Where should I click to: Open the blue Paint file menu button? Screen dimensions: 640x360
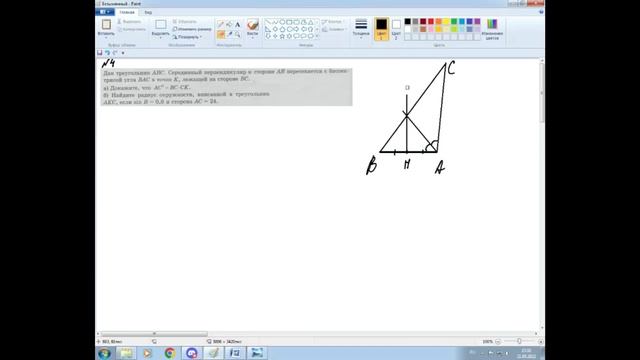[105, 12]
